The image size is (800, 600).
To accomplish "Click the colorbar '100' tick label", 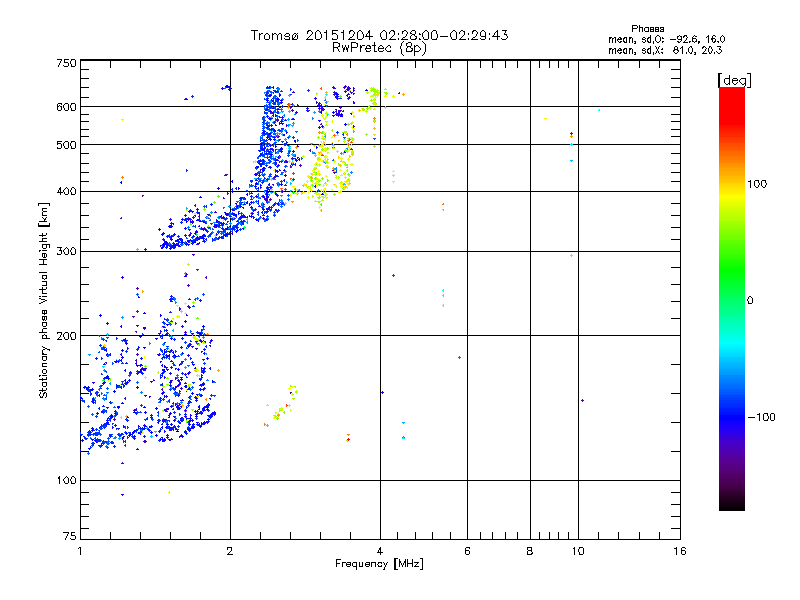I will pos(757,184).
